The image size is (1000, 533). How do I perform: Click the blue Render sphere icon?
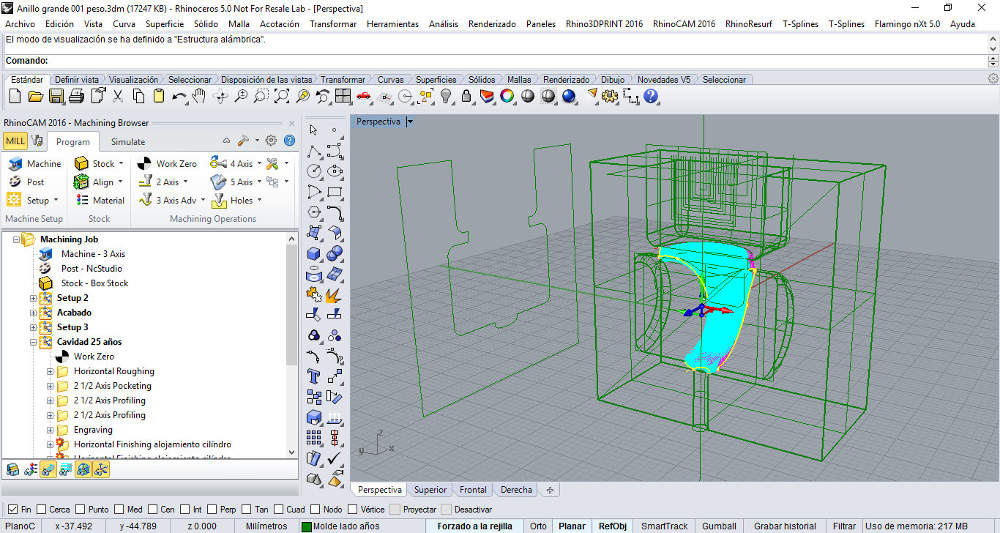click(569, 96)
